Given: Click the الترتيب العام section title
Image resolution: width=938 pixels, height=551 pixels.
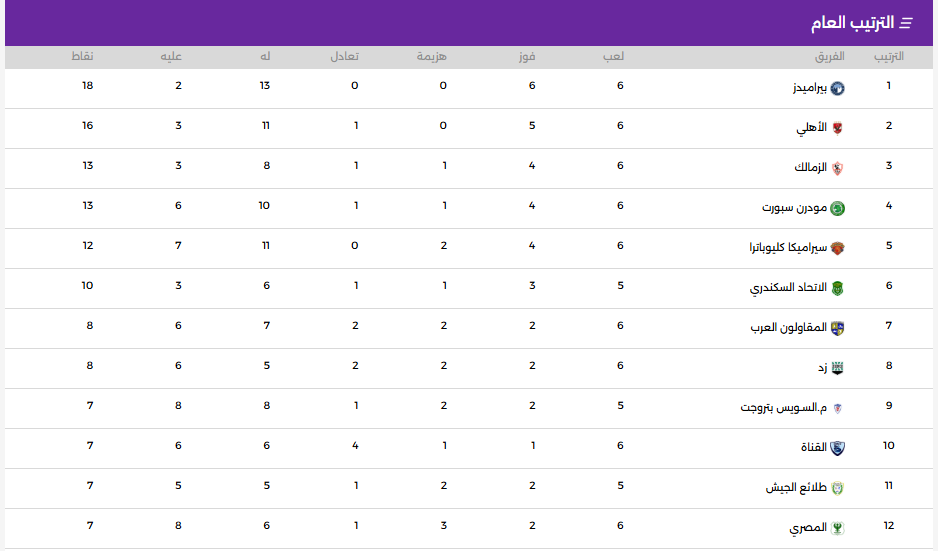Looking at the screenshot, I should tap(852, 23).
